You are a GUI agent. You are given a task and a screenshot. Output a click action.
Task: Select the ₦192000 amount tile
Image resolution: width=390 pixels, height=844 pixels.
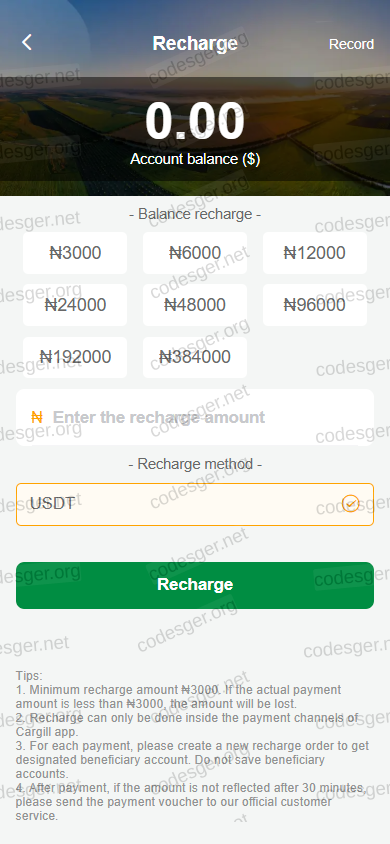[x=75, y=357]
